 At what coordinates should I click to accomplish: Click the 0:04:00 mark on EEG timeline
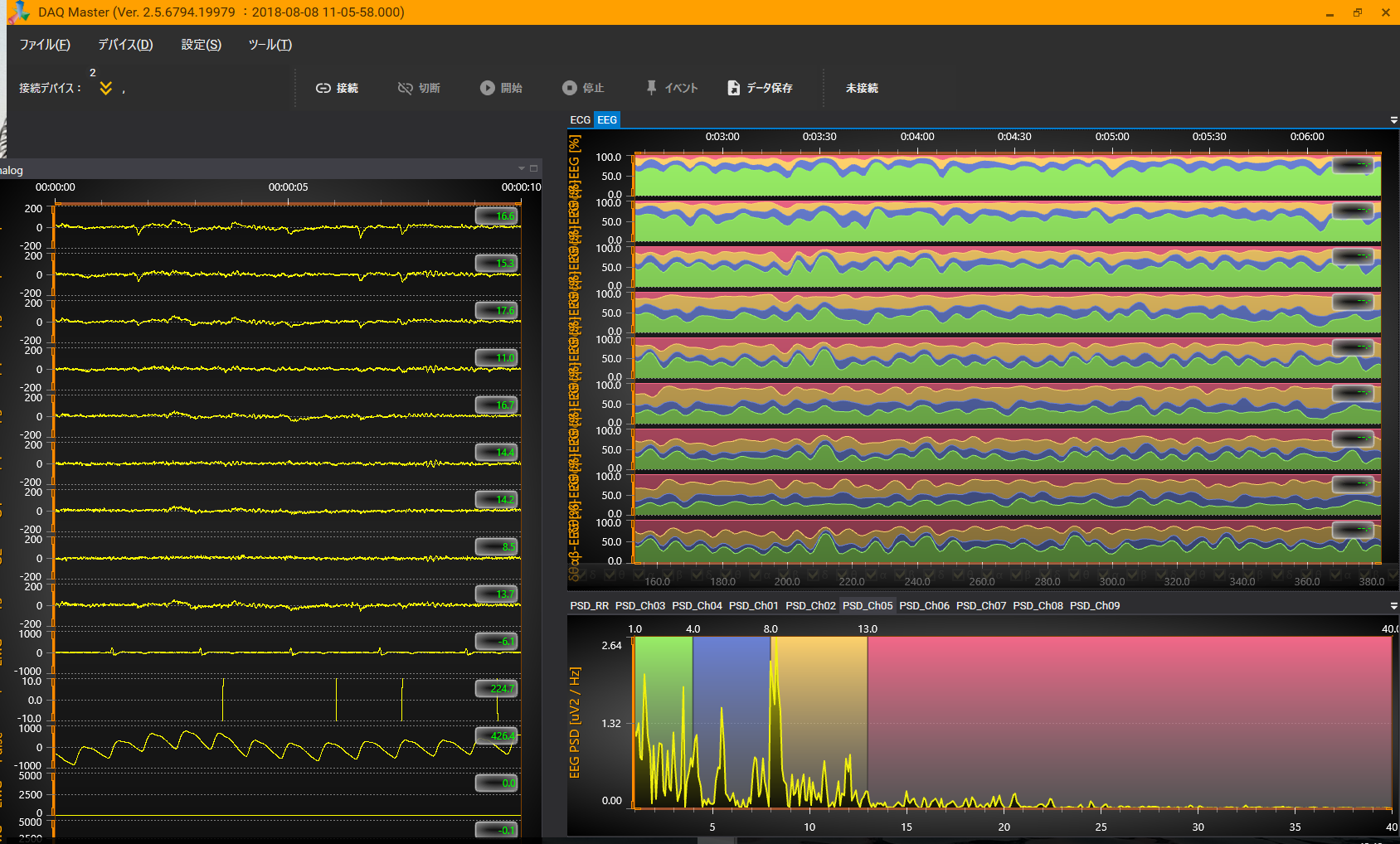coord(917,137)
